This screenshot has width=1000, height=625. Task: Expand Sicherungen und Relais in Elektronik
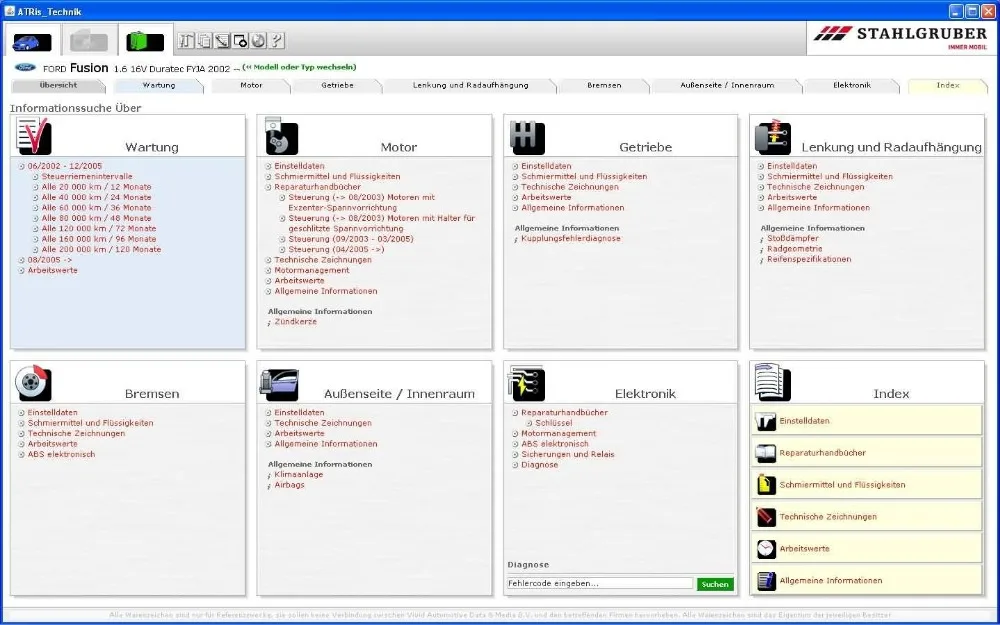[x=515, y=455]
